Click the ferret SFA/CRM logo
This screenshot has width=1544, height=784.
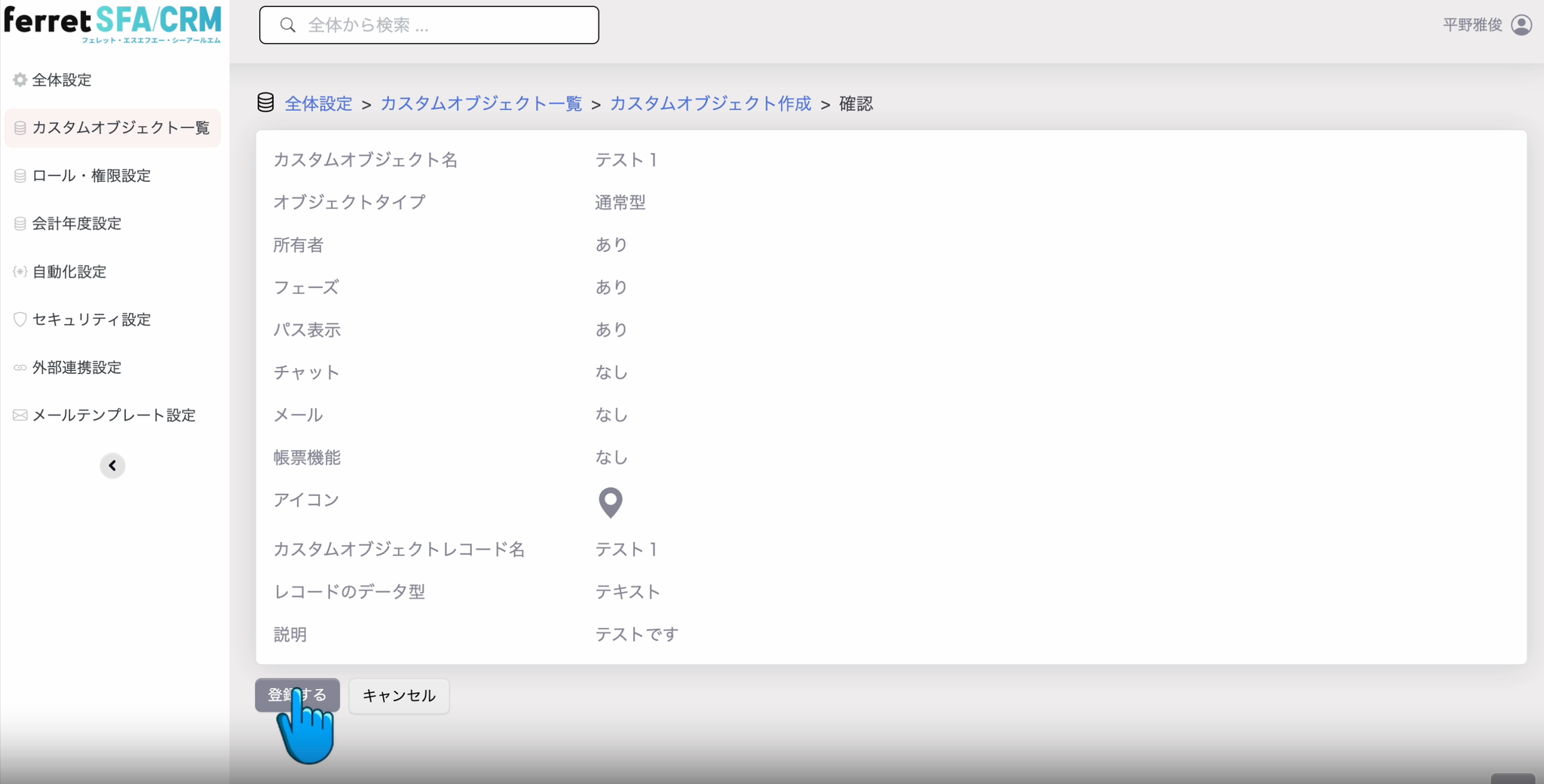pyautogui.click(x=112, y=24)
